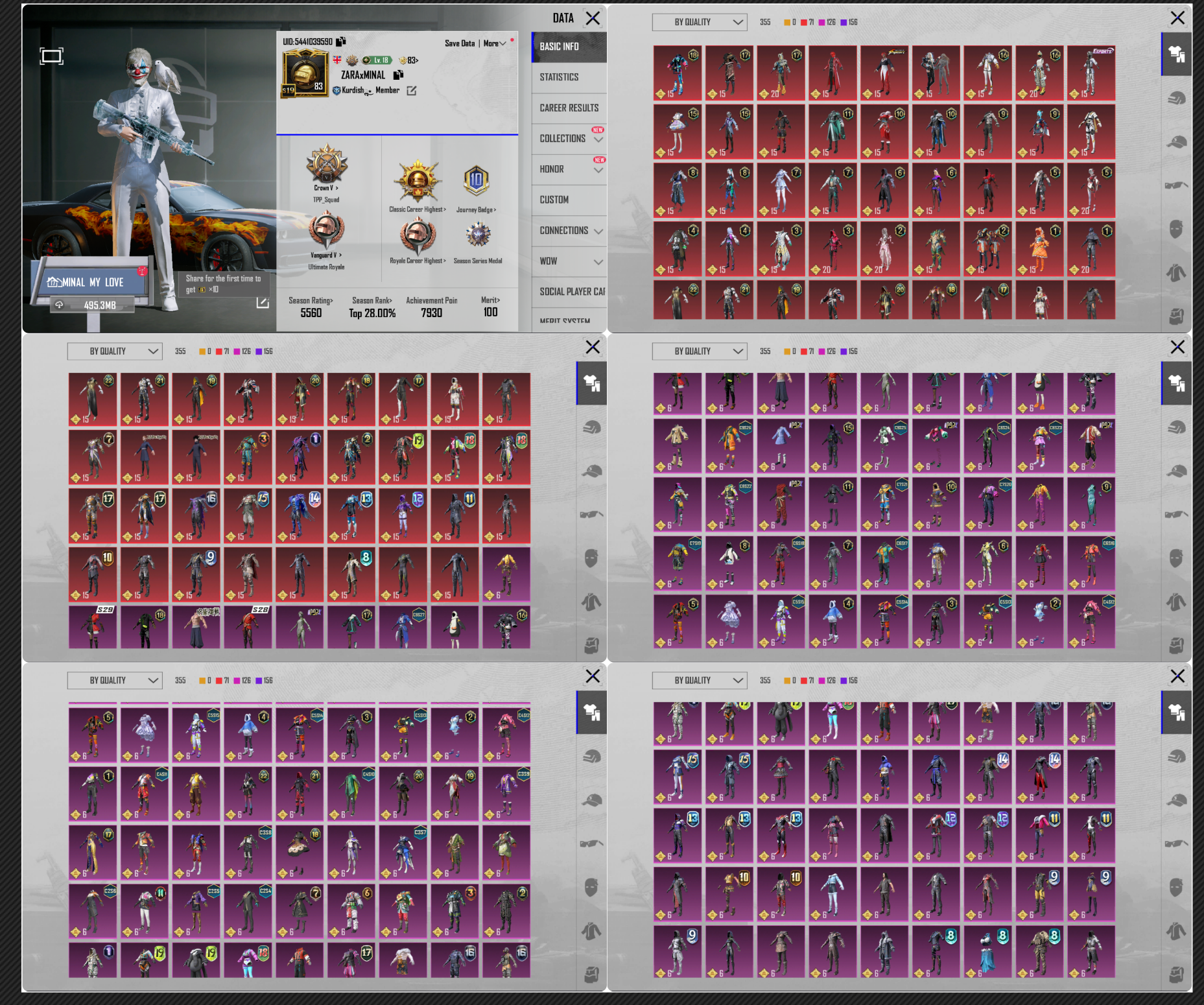Screen dimensions: 1204x1005
Task: Switch to the BASIC INFO tab
Action: [x=569, y=47]
